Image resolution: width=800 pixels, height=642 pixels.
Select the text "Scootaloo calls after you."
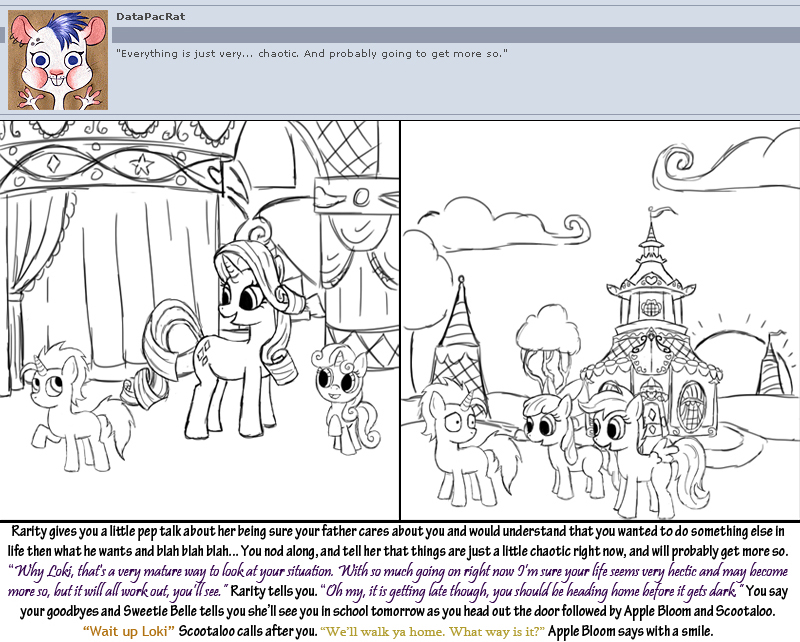(x=247, y=631)
